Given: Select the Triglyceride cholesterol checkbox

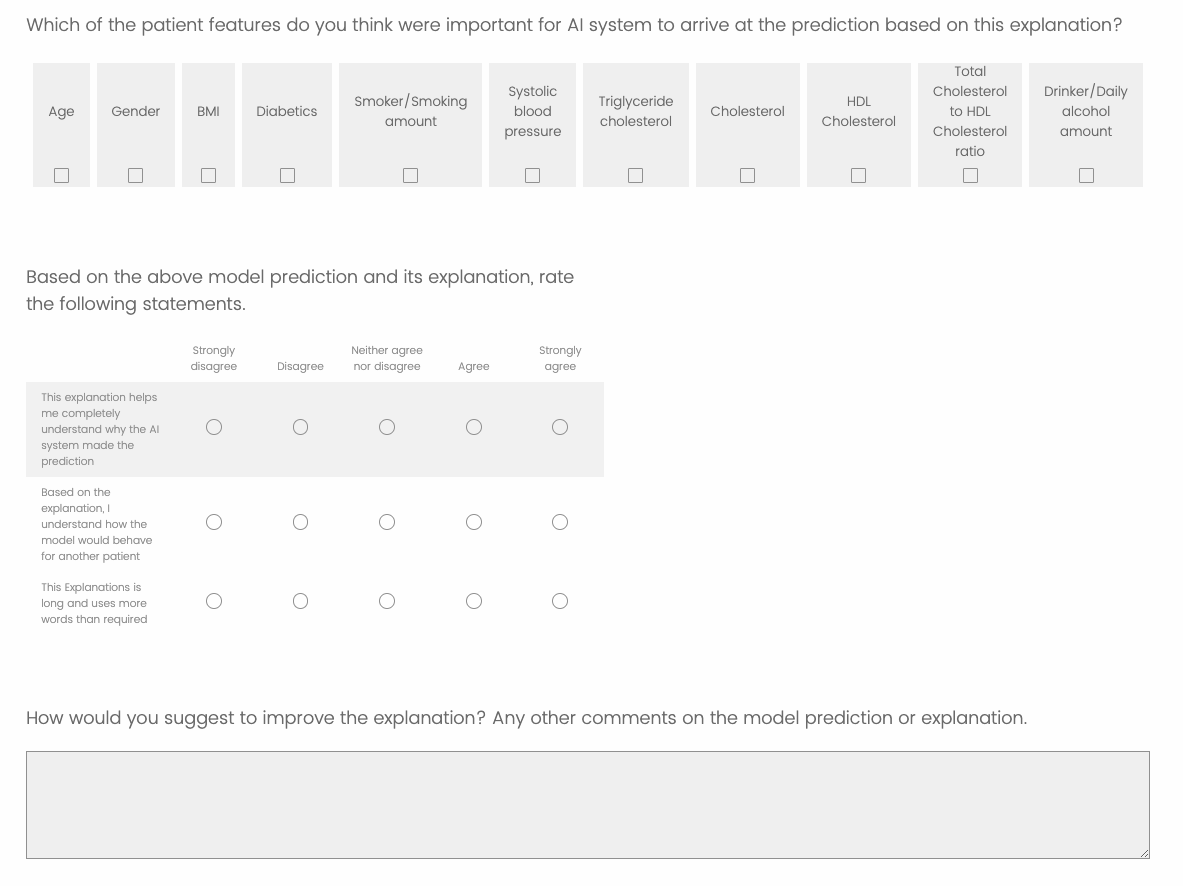Looking at the screenshot, I should click(635, 175).
